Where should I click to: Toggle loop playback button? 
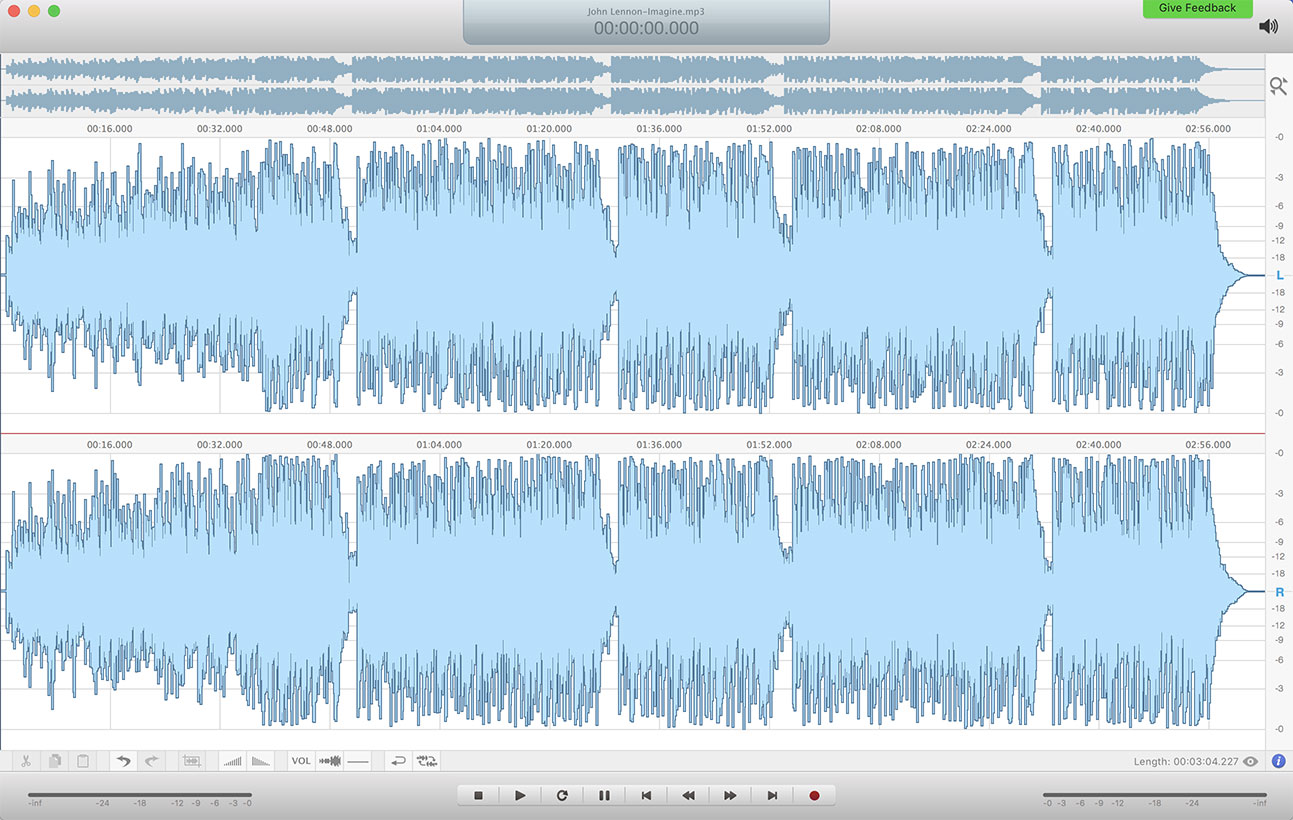point(562,795)
